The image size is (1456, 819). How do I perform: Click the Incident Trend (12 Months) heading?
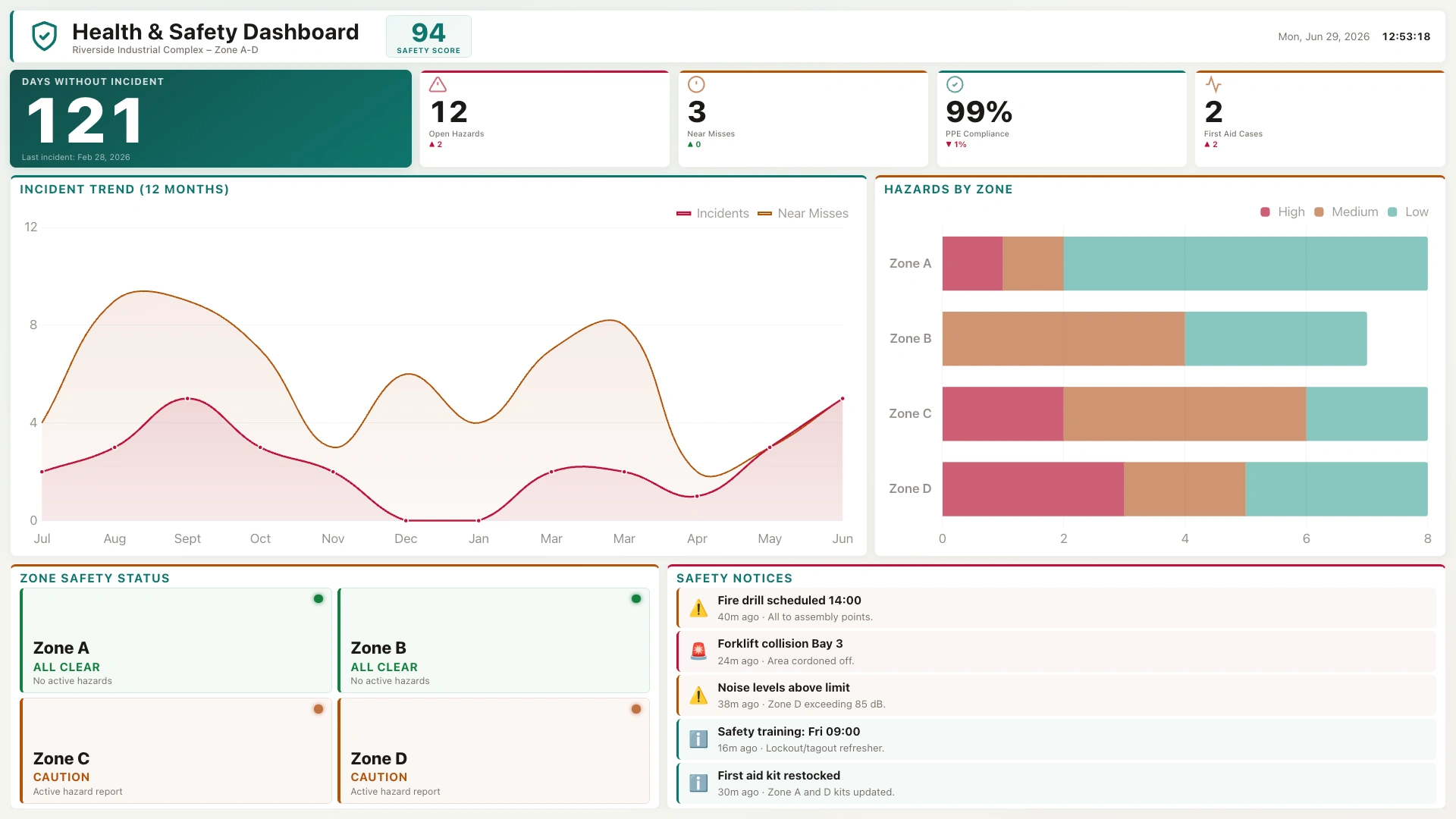pos(124,190)
